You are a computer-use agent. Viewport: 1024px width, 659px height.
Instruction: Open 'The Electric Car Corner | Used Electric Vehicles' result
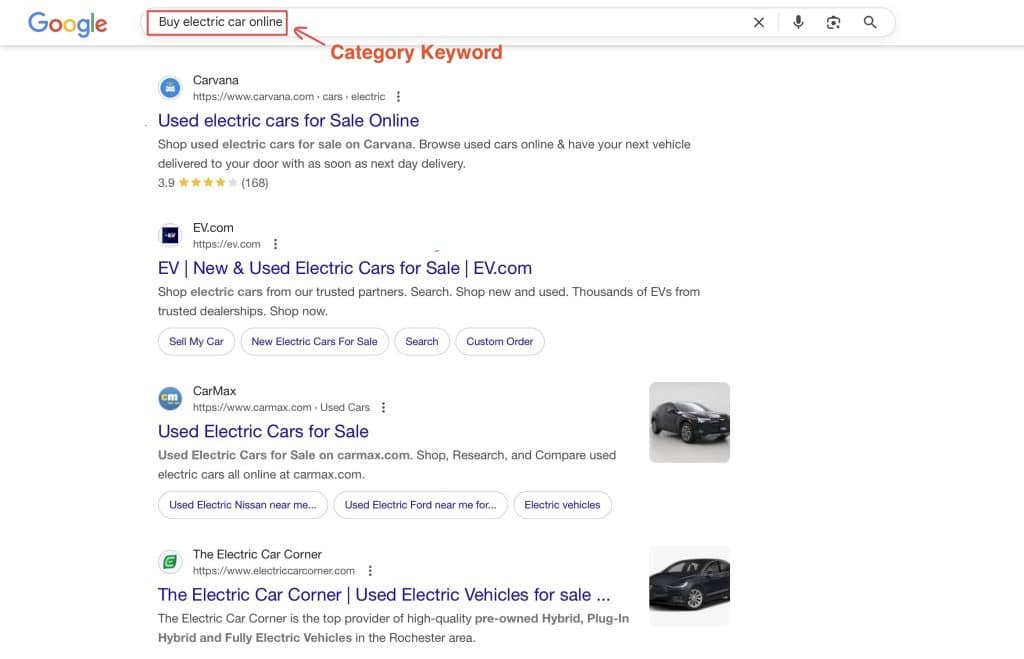384,595
